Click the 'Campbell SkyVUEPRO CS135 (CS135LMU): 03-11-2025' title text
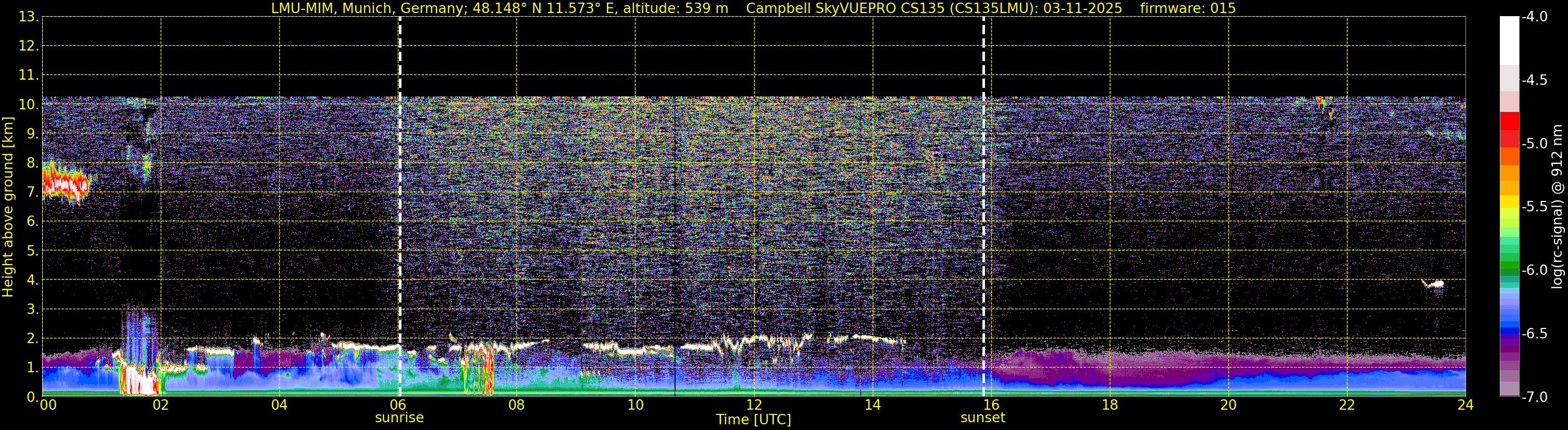This screenshot has width=1568, height=430. pyautogui.click(x=934, y=8)
